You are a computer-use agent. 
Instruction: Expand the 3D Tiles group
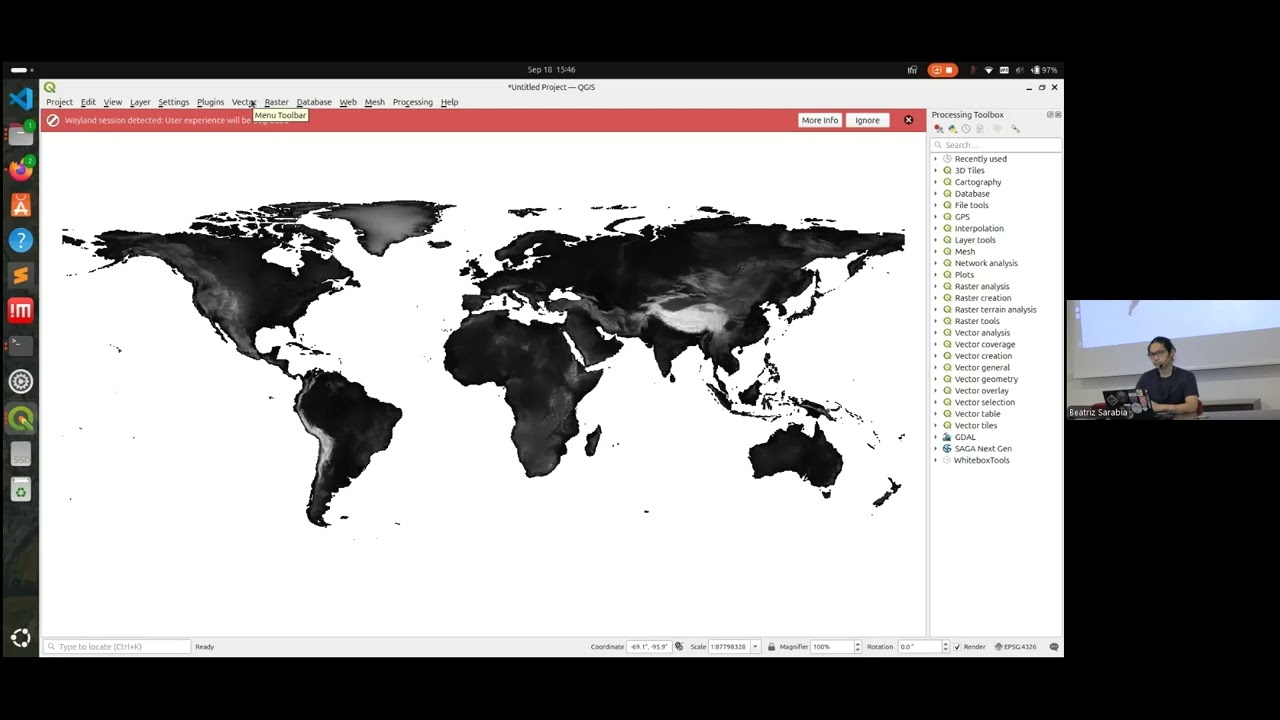(936, 171)
